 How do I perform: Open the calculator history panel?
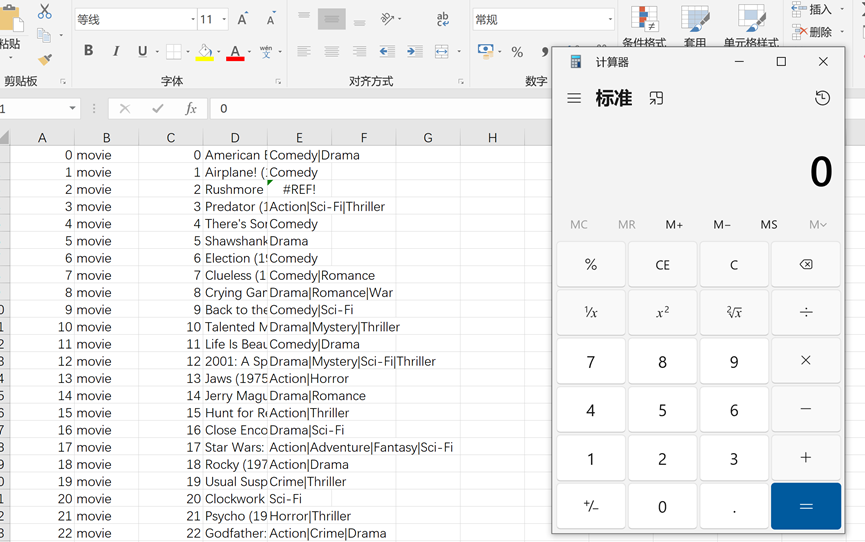pyautogui.click(x=822, y=98)
